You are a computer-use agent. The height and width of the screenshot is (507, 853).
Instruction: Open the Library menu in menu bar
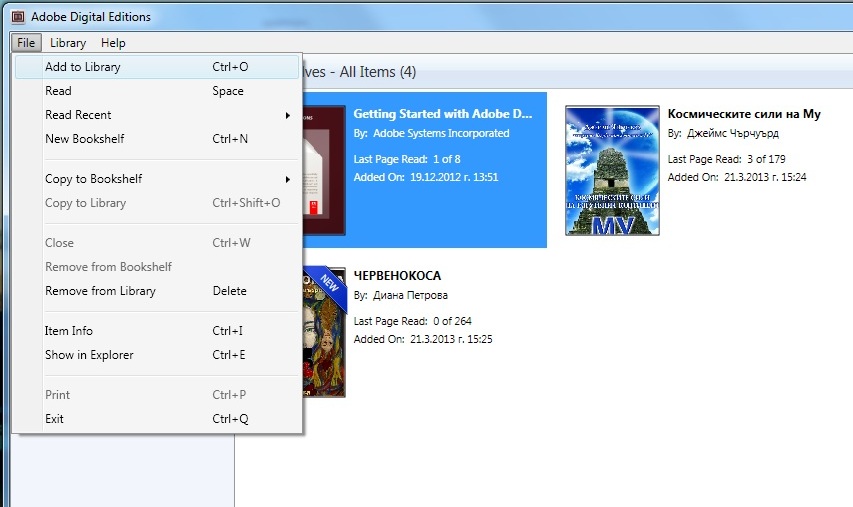(x=68, y=43)
